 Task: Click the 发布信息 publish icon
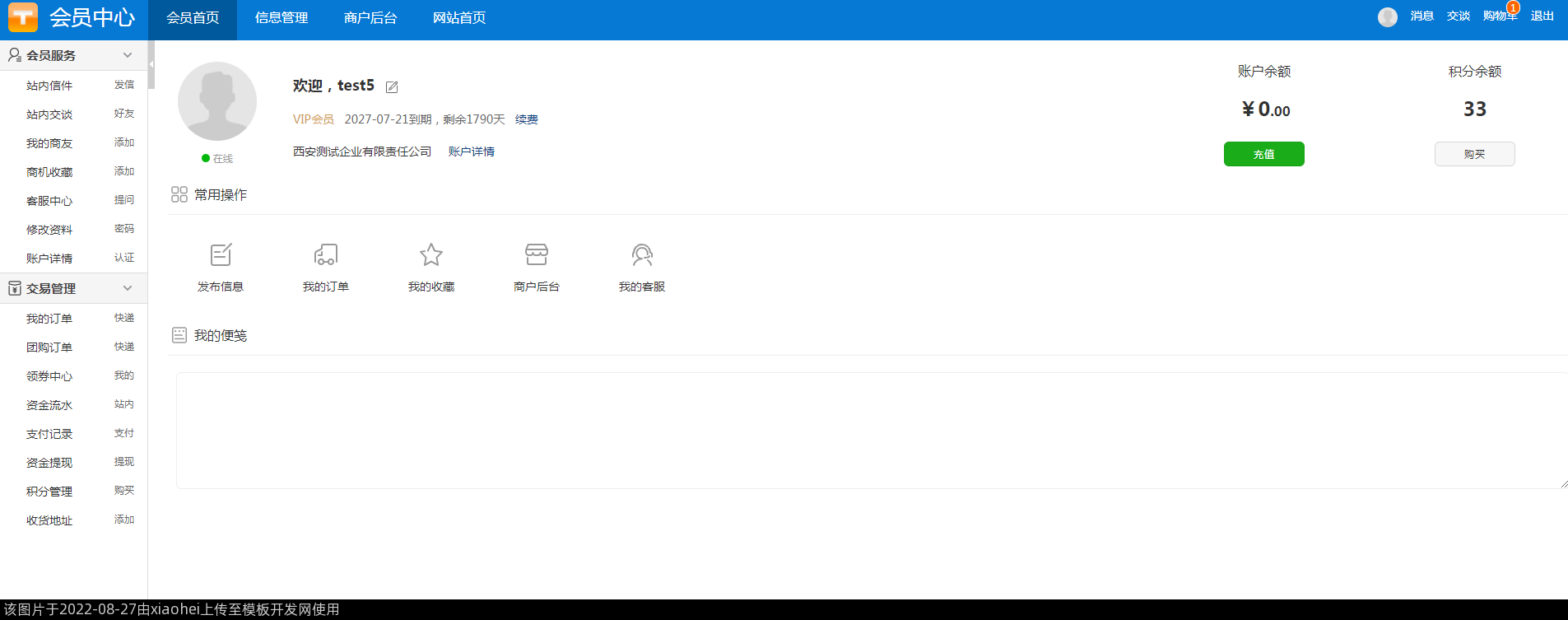(x=221, y=255)
